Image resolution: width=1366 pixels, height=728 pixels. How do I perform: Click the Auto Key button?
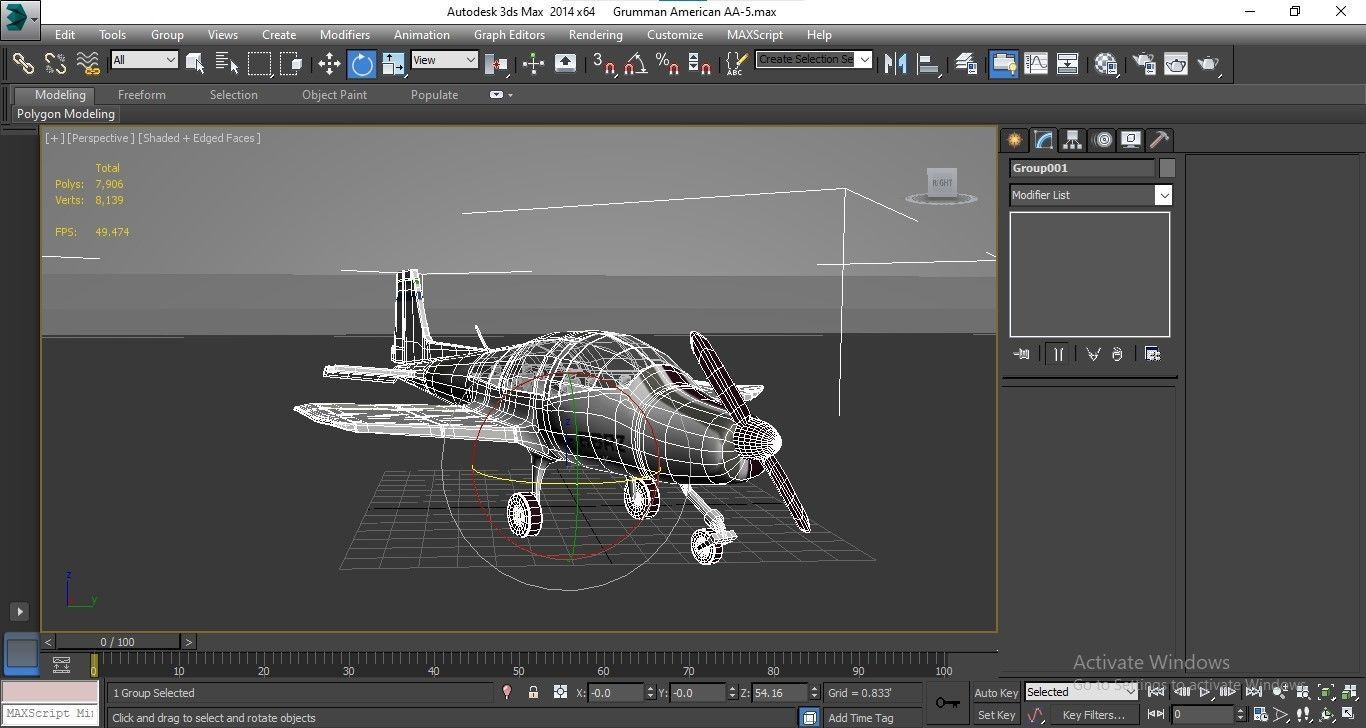[996, 692]
